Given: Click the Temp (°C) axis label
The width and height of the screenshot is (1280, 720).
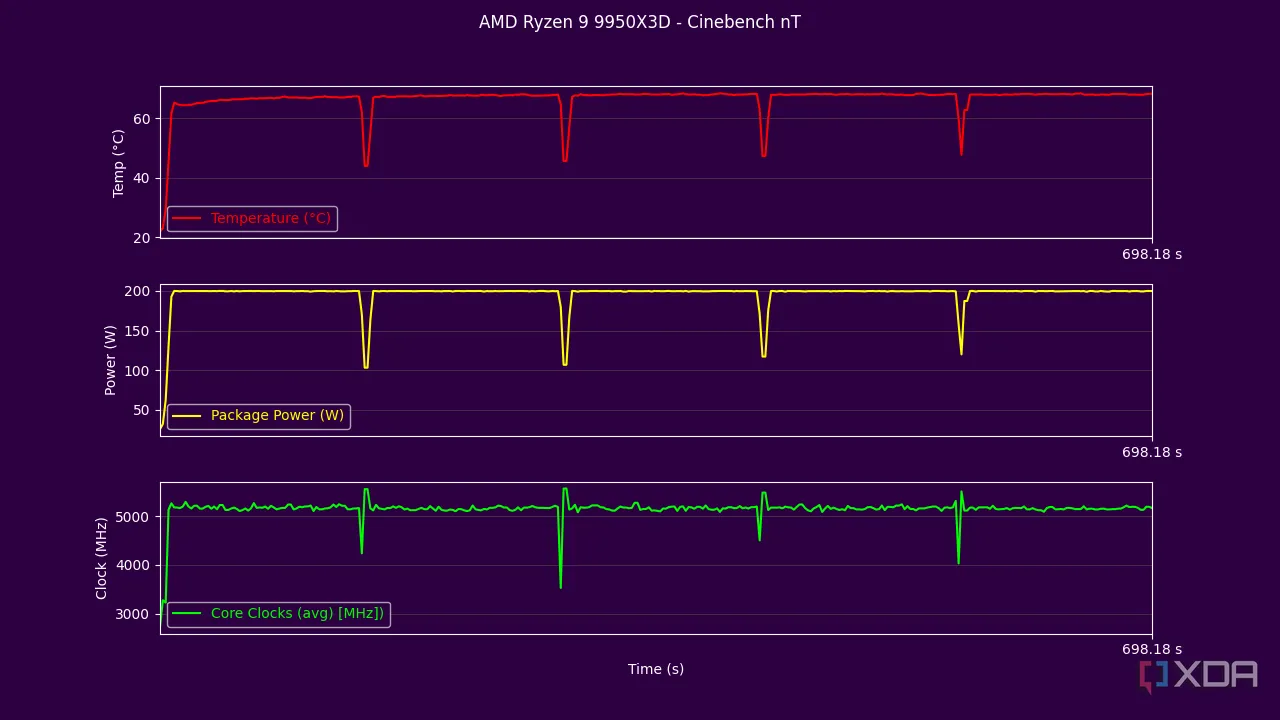Looking at the screenshot, I should click(x=117, y=160).
